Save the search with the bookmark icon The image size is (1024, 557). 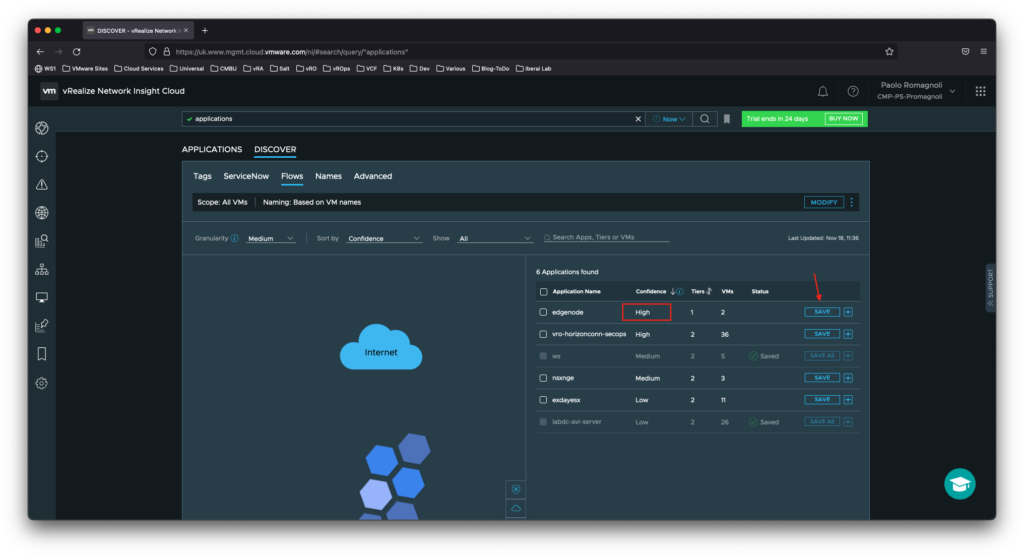click(x=727, y=119)
